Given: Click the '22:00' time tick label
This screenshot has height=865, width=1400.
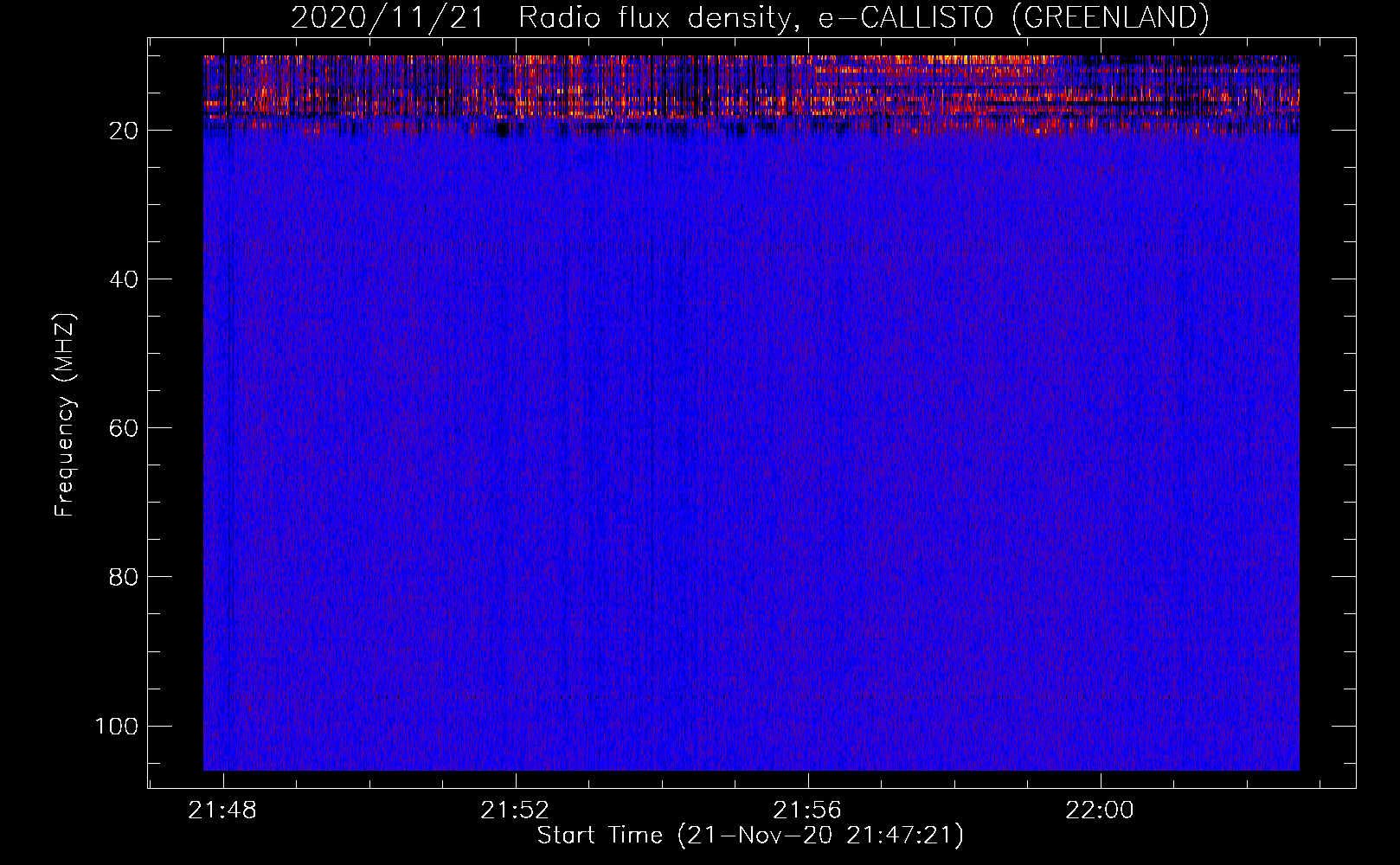Looking at the screenshot, I should pos(1100,811).
